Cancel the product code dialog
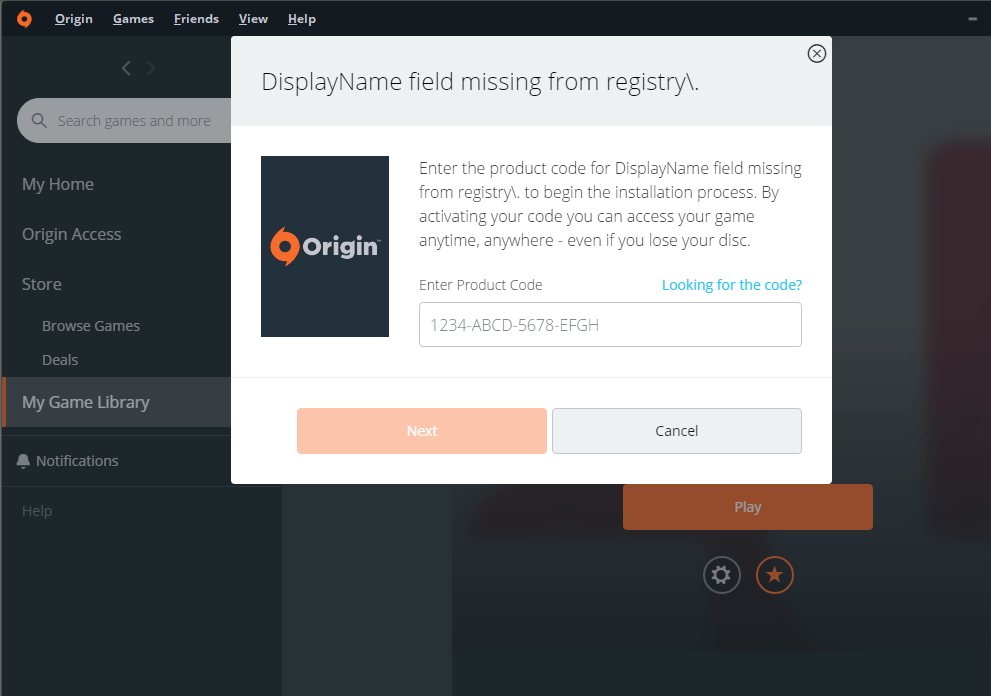This screenshot has width=991, height=696. [x=677, y=430]
